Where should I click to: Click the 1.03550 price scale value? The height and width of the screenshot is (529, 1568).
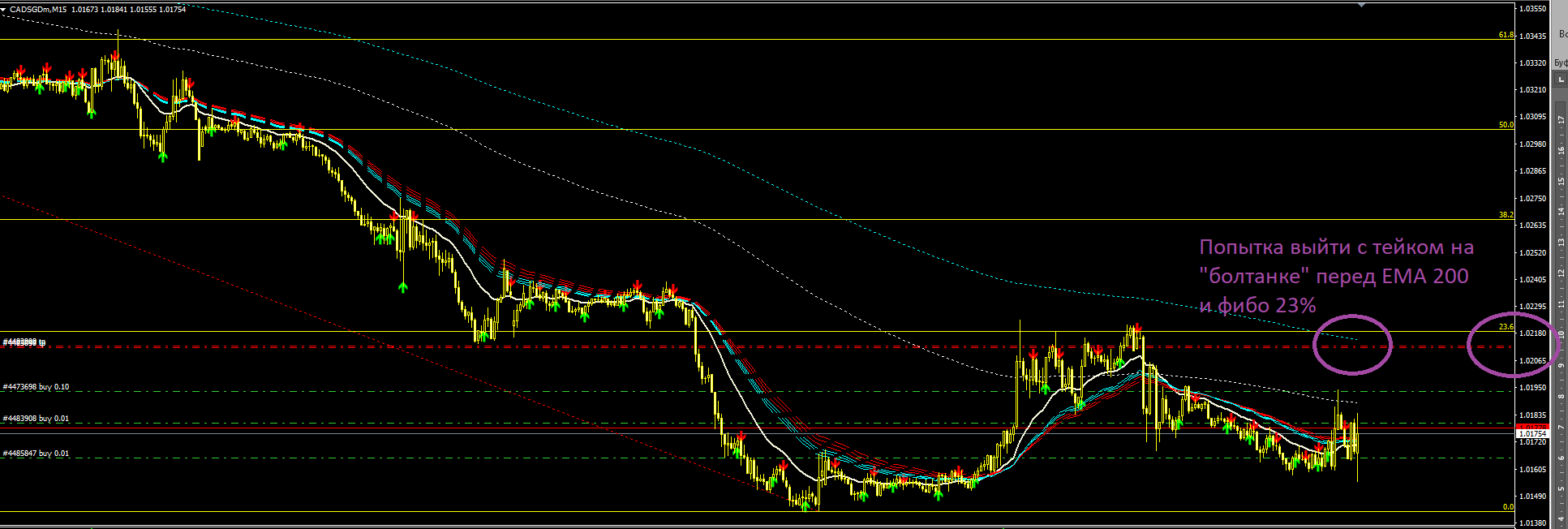pyautogui.click(x=1532, y=9)
